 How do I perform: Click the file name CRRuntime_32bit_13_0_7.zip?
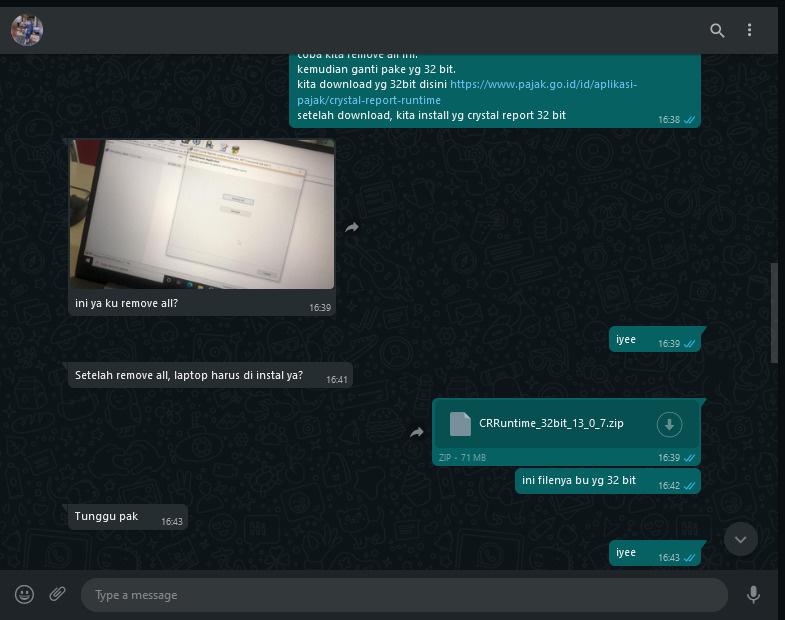(x=551, y=423)
